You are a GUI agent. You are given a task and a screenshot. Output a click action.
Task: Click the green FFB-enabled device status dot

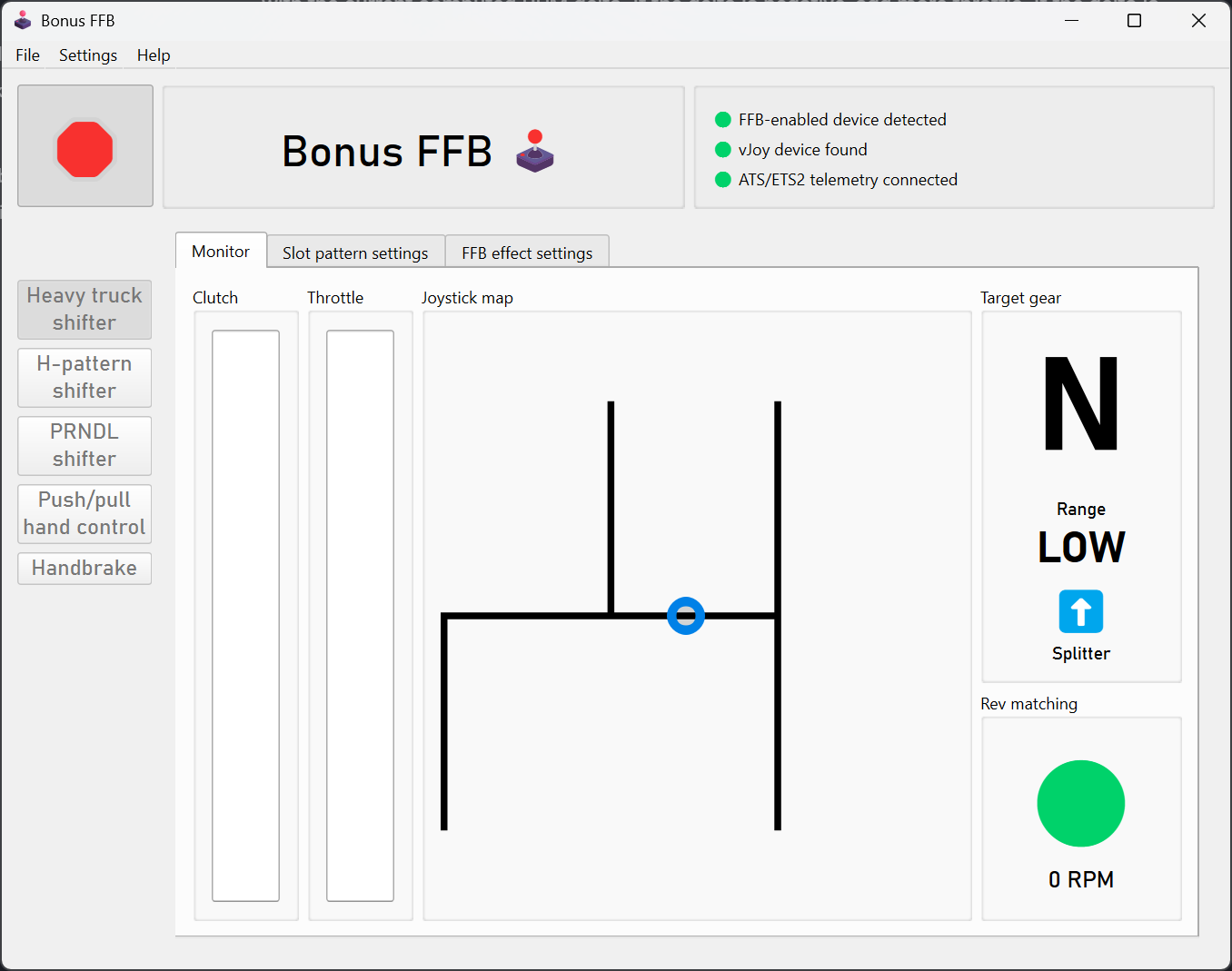click(x=723, y=120)
